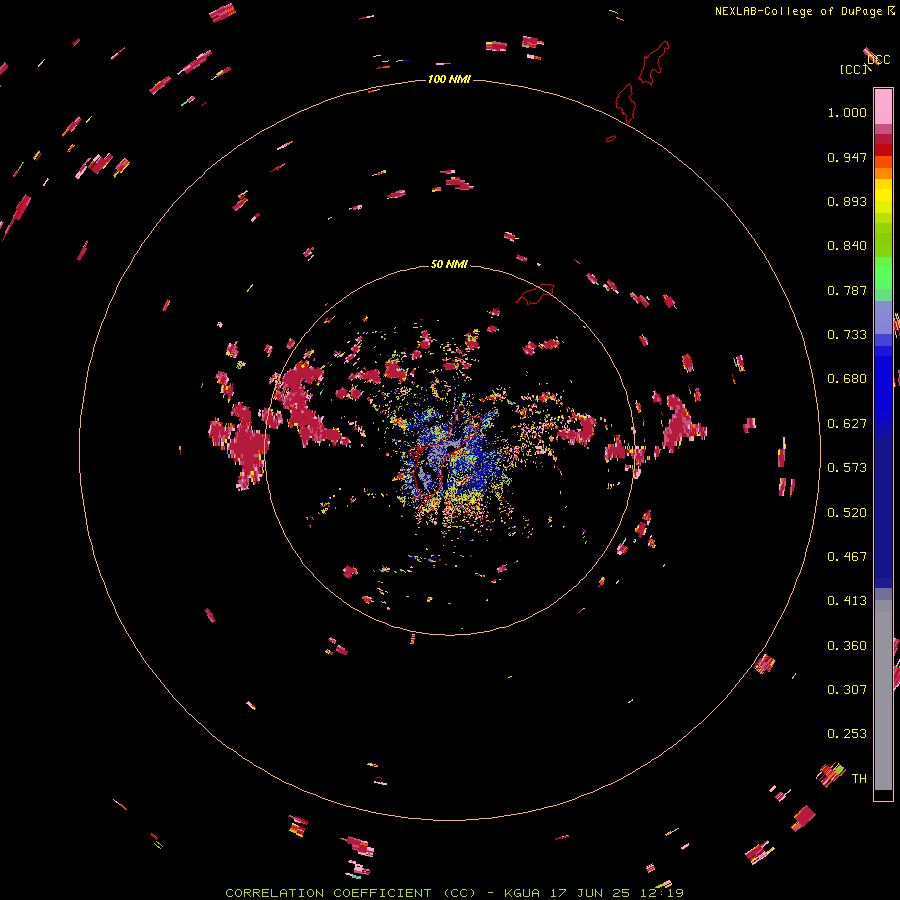Select the 0.627 scale value
The height and width of the screenshot is (900, 900).
point(847,424)
